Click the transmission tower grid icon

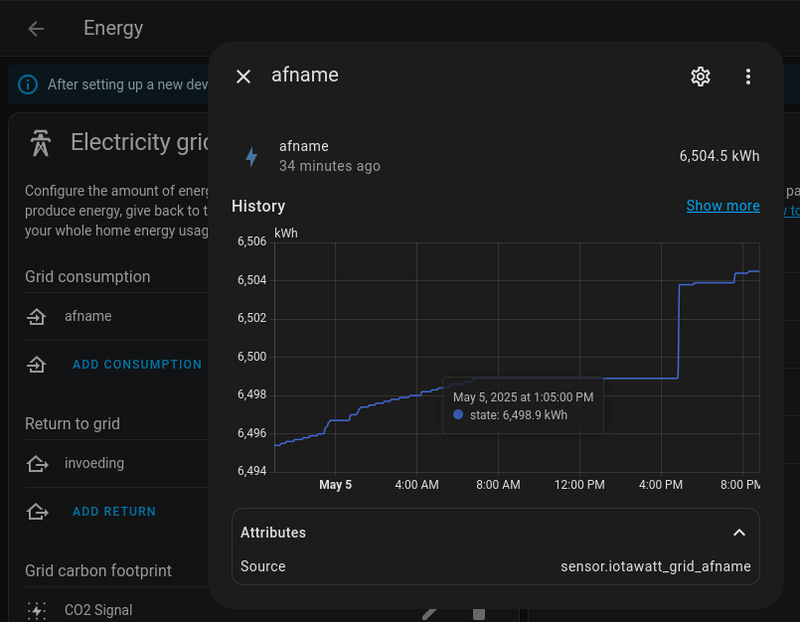[40, 142]
